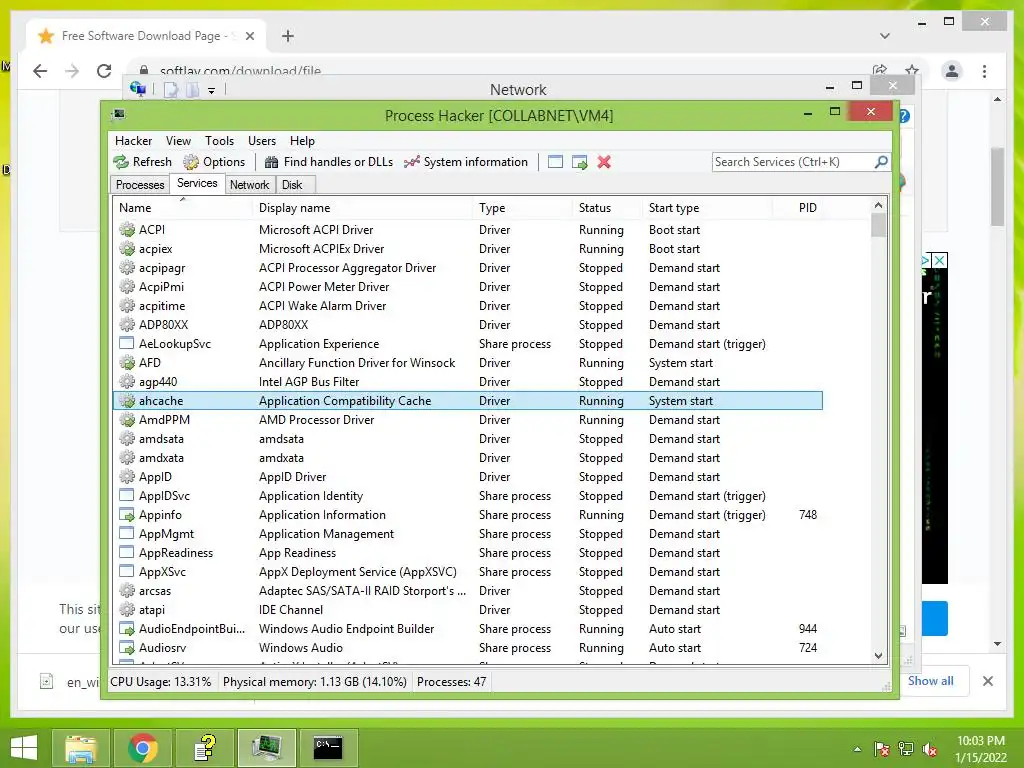1024x768 pixels.
Task: Click Chrome page vertical scrollbar thumb
Action: (997, 186)
